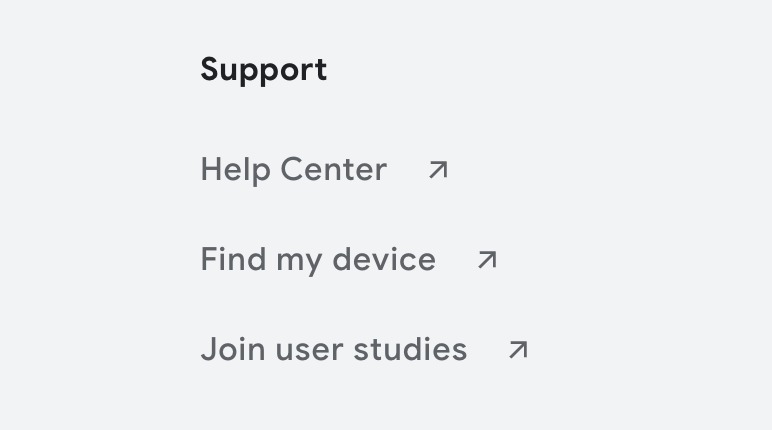This screenshot has width=772, height=430.
Task: Go to Help Center under Support
Action: coord(293,170)
